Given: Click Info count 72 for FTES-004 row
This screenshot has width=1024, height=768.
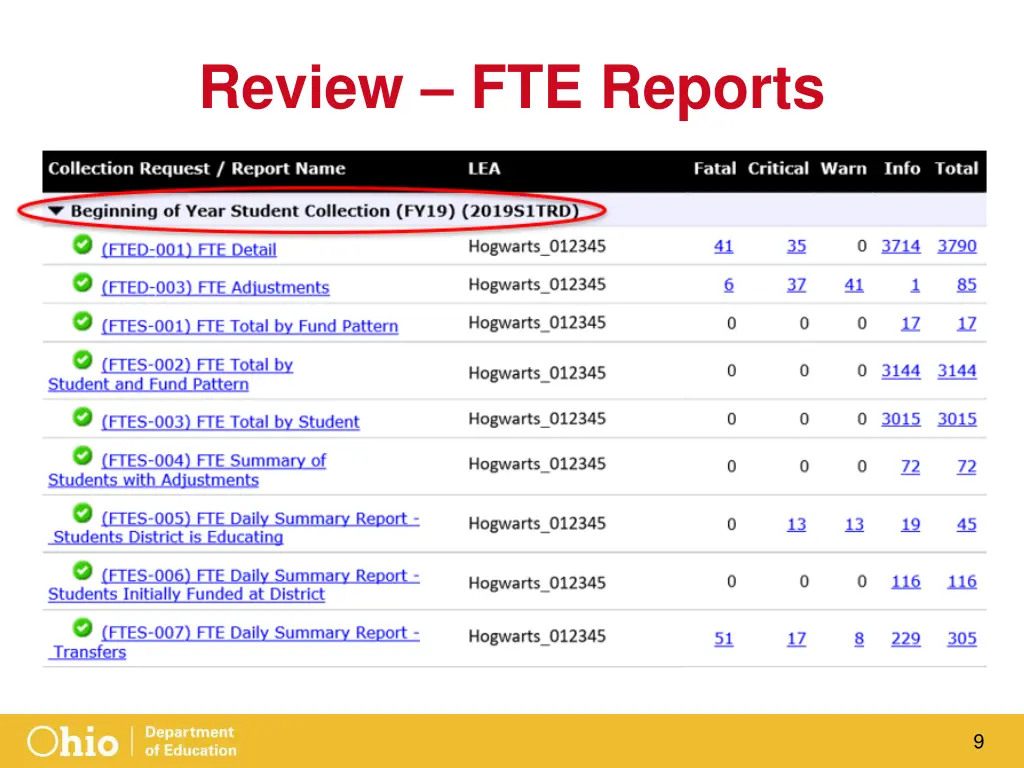Looking at the screenshot, I should [x=911, y=466].
